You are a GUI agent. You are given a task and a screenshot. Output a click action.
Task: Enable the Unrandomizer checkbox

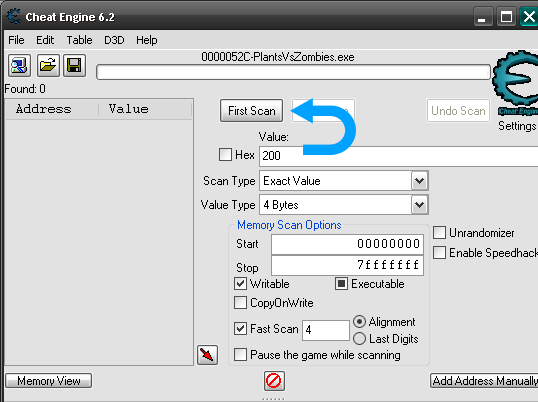click(440, 232)
